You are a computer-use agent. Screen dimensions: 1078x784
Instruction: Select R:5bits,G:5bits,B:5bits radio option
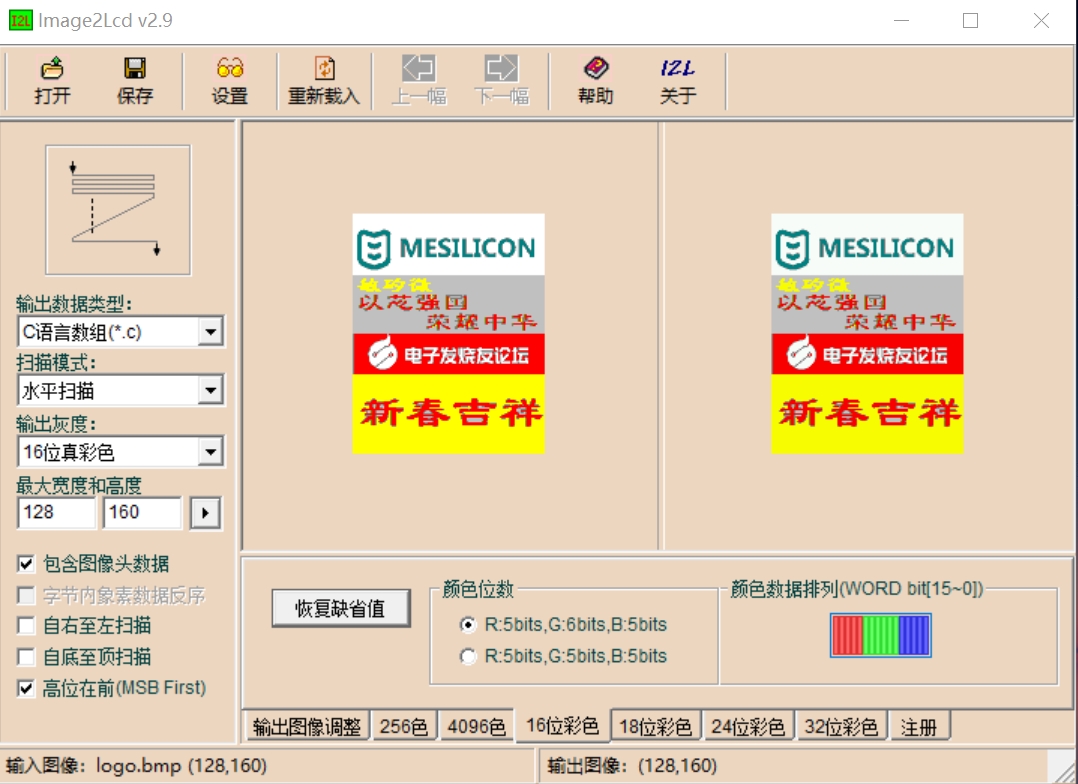(468, 656)
